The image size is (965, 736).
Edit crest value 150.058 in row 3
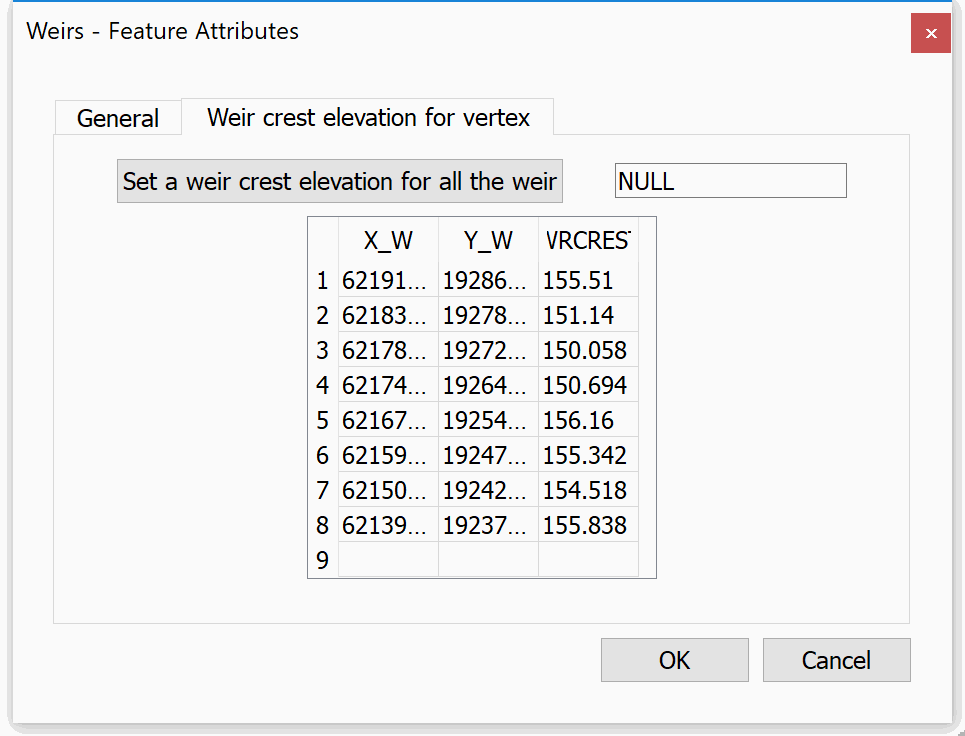(x=588, y=351)
